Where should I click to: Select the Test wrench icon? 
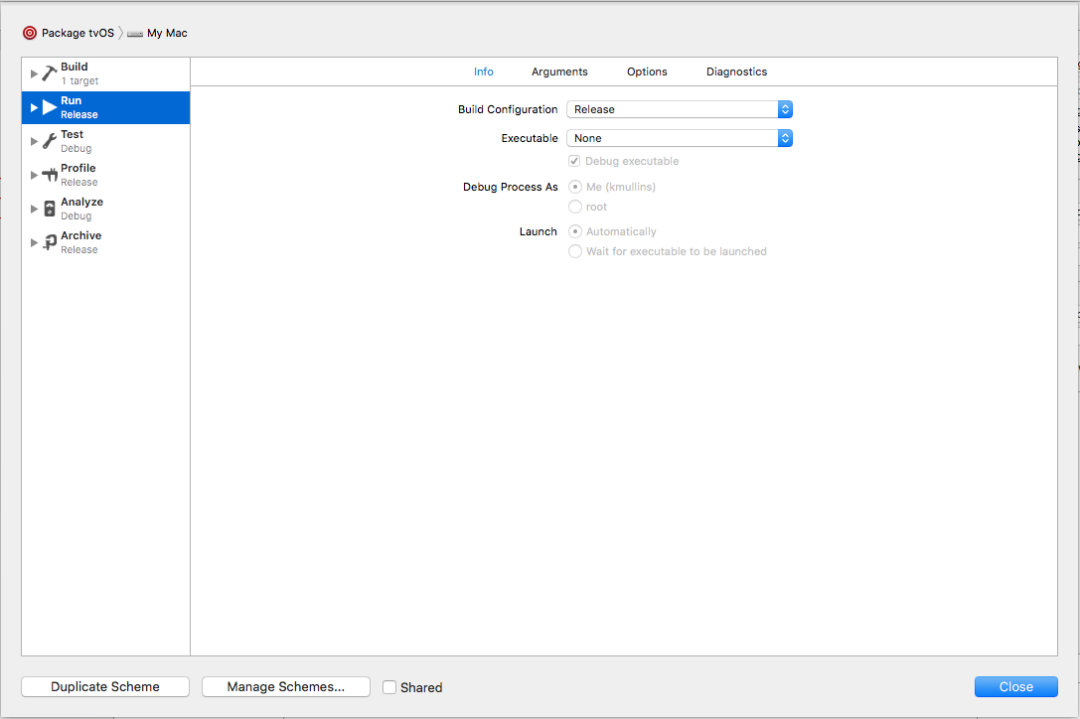coord(48,140)
